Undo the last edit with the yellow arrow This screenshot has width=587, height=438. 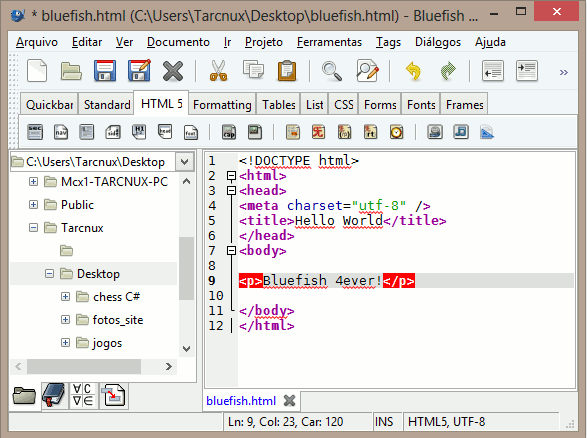[x=413, y=71]
